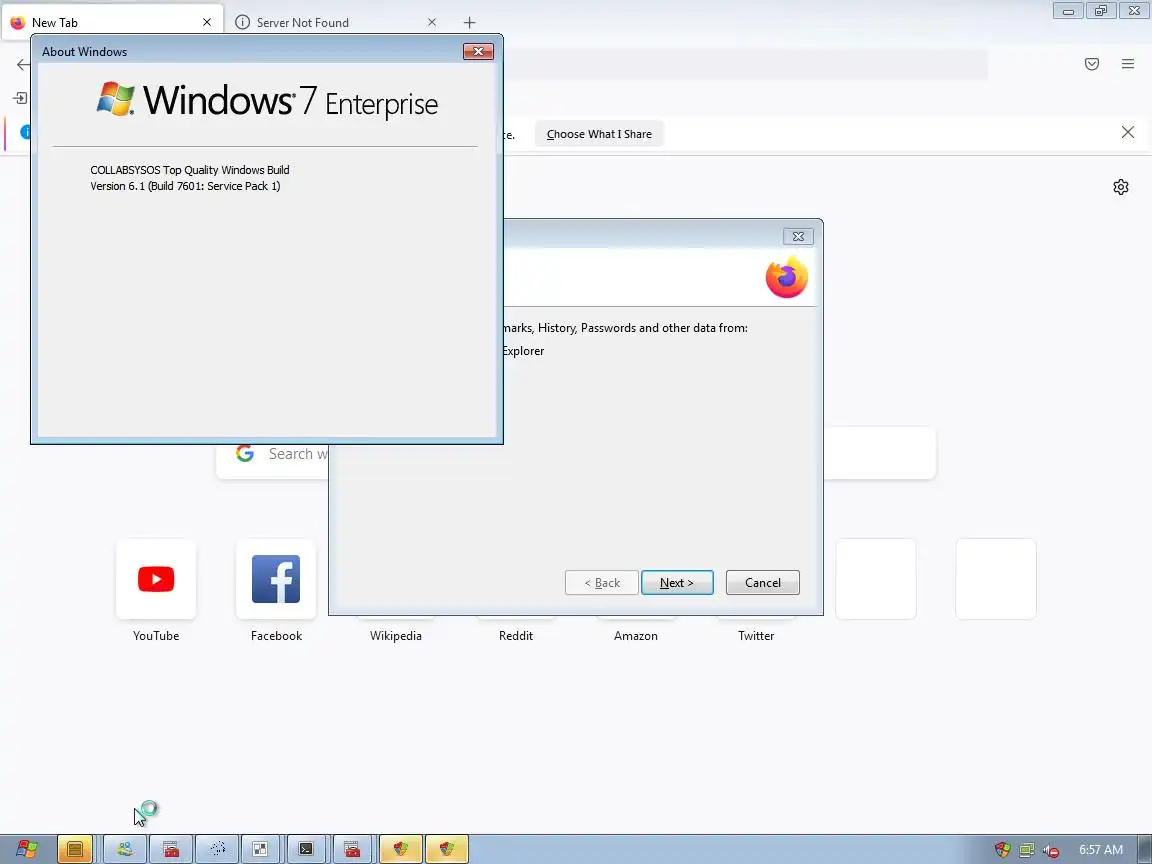The width and height of the screenshot is (1152, 864).
Task: Click the Firefox logo in Import Wizard
Action: (x=787, y=277)
